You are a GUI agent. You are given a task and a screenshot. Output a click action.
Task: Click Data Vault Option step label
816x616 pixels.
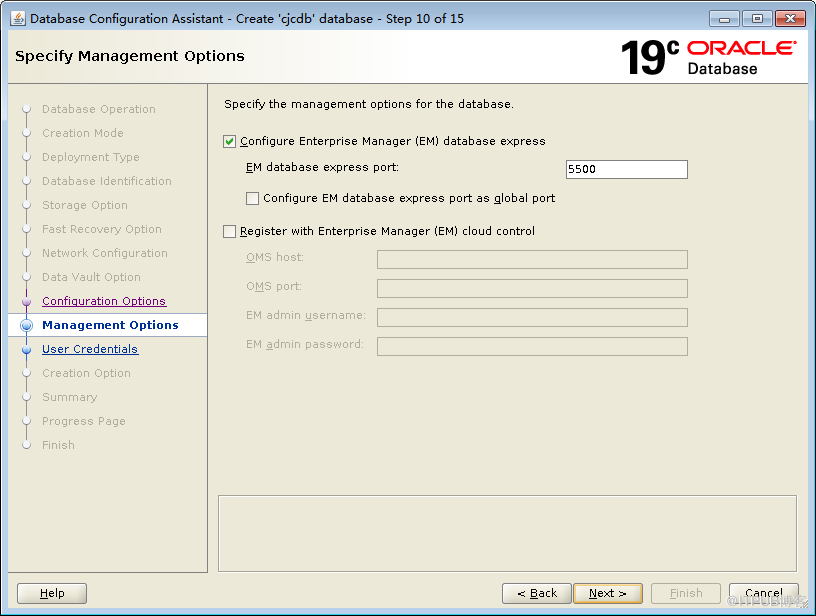coord(91,277)
